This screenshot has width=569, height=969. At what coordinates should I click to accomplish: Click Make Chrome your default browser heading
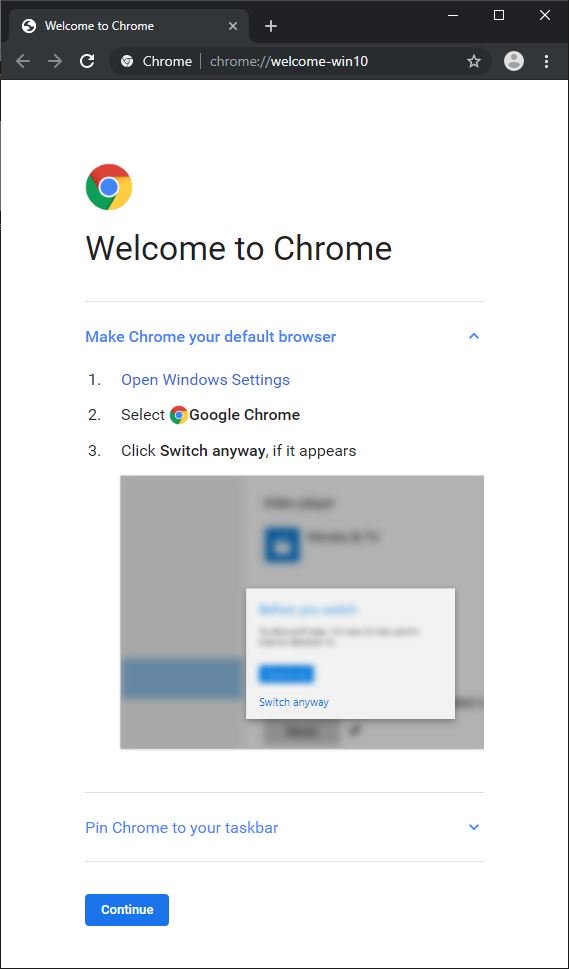pos(211,337)
